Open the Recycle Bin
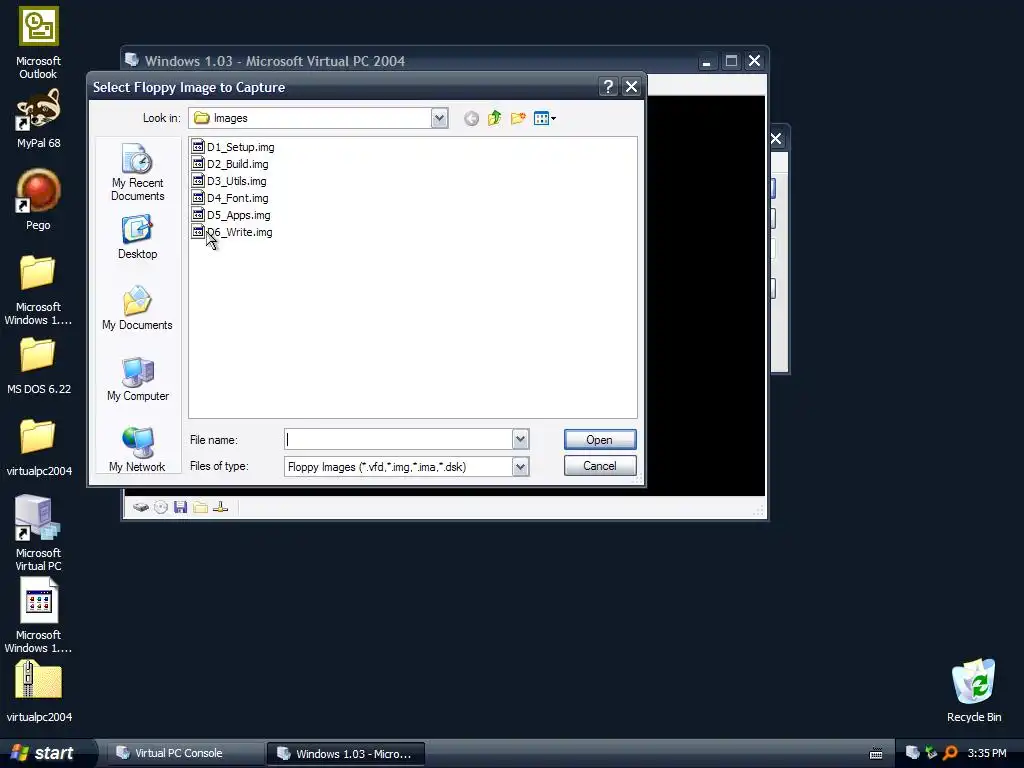The height and width of the screenshot is (768, 1024). [x=974, y=691]
